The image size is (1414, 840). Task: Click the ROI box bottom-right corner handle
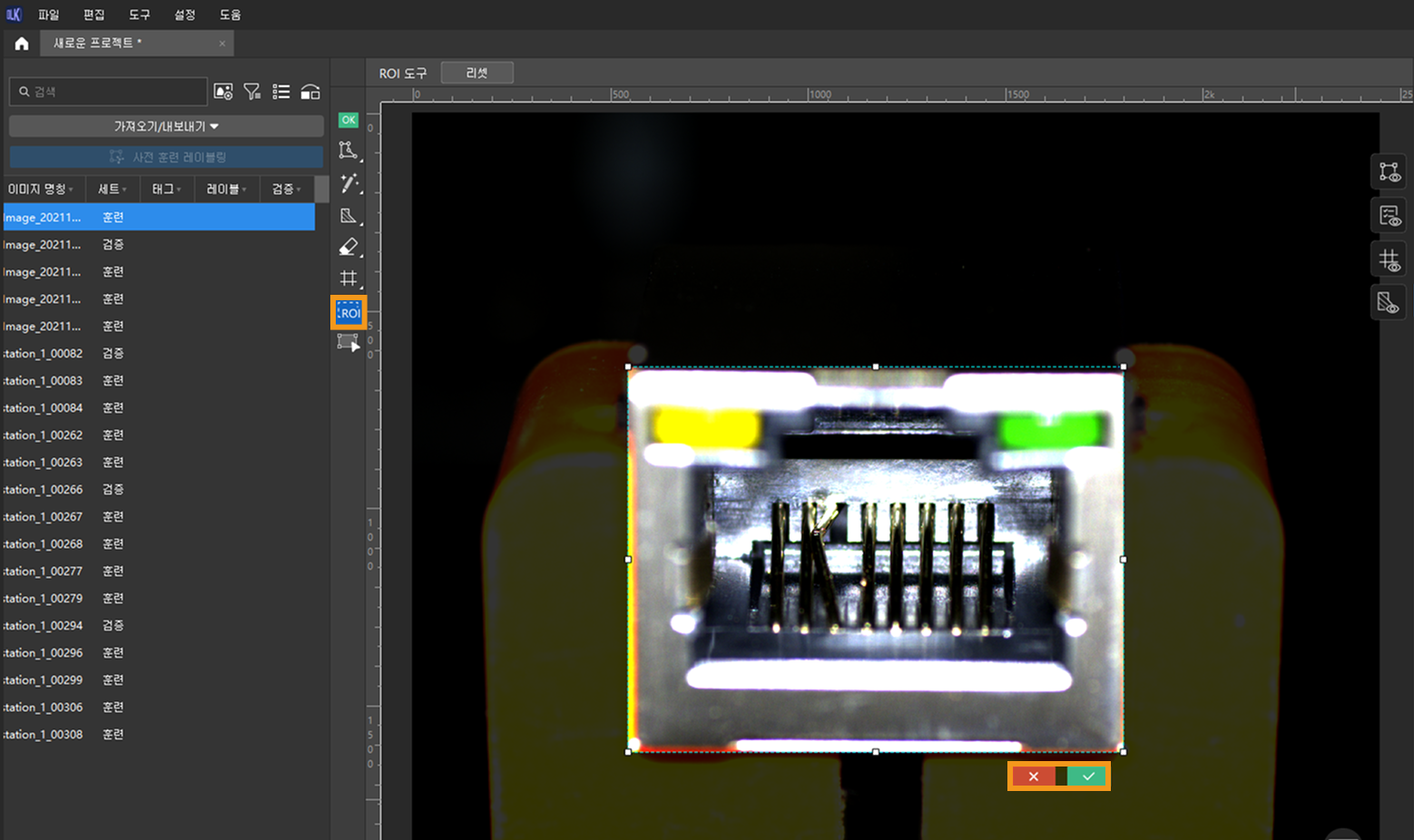(x=1124, y=752)
